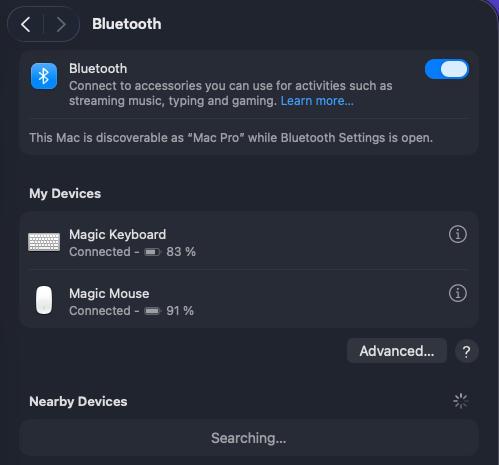Turn off the Bluetooth switch
499x465 pixels.
[x=447, y=69]
